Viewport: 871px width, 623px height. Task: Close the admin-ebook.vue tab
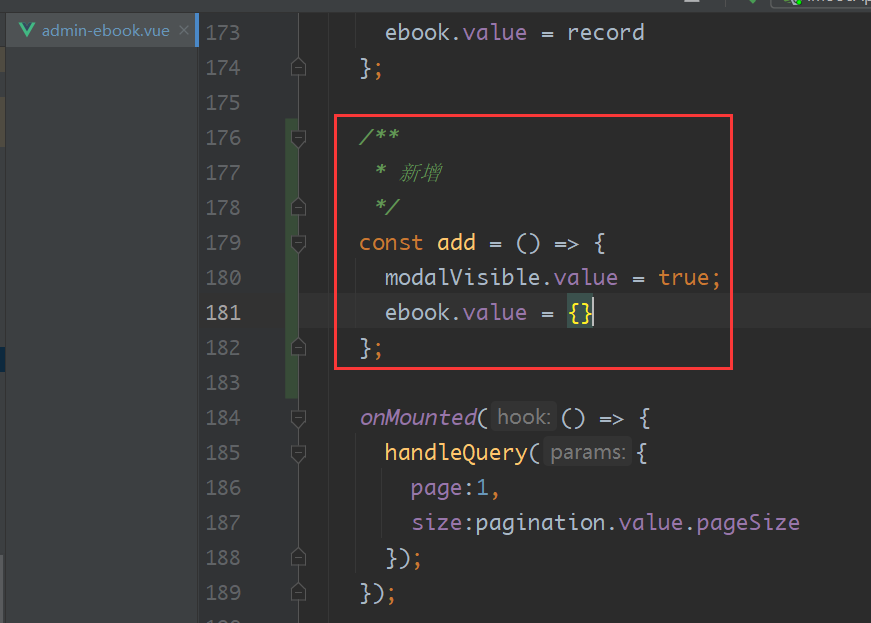click(x=184, y=31)
